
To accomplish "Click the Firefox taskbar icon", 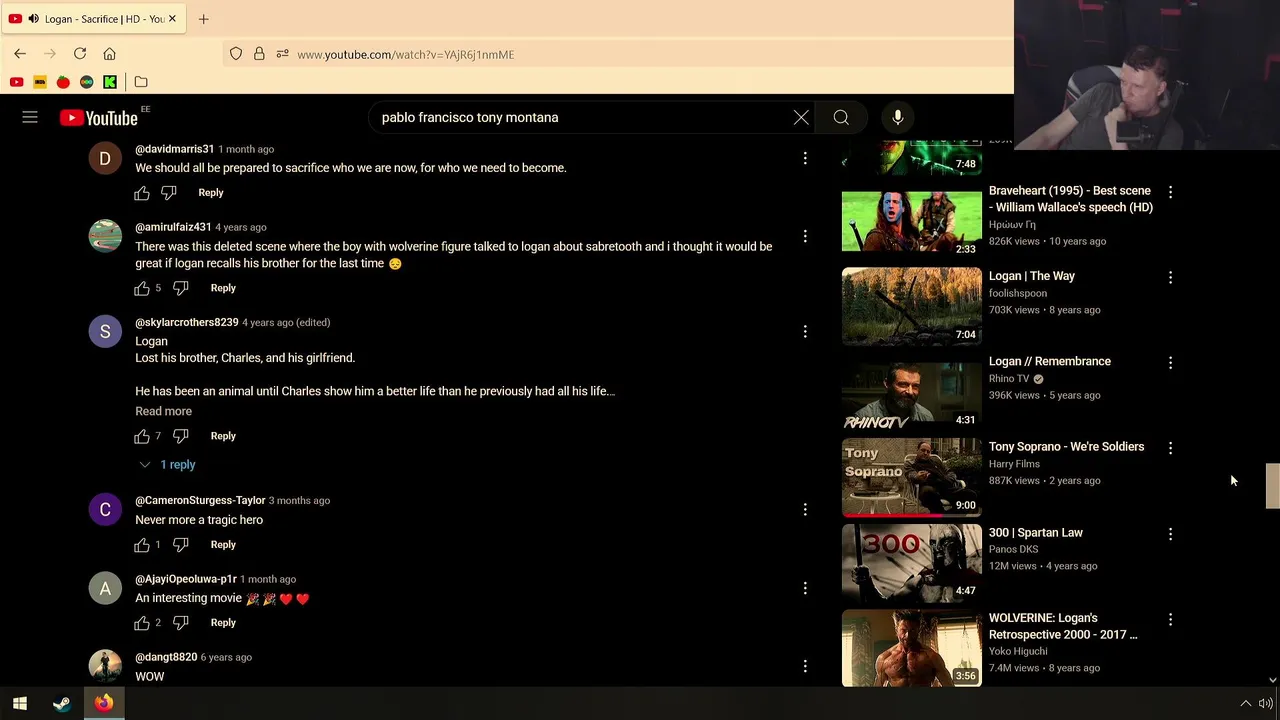I will pos(104,703).
